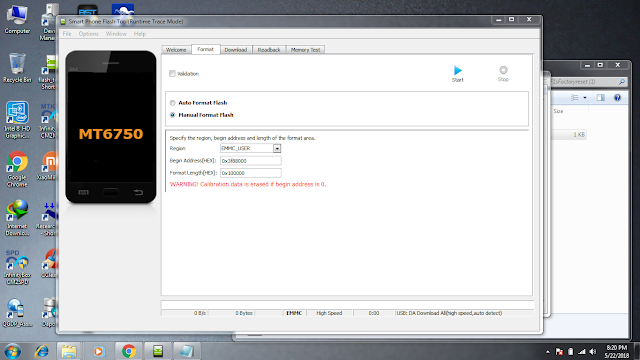
Task: Open the QBDP desktop shortcut icon
Action: click(x=17, y=313)
